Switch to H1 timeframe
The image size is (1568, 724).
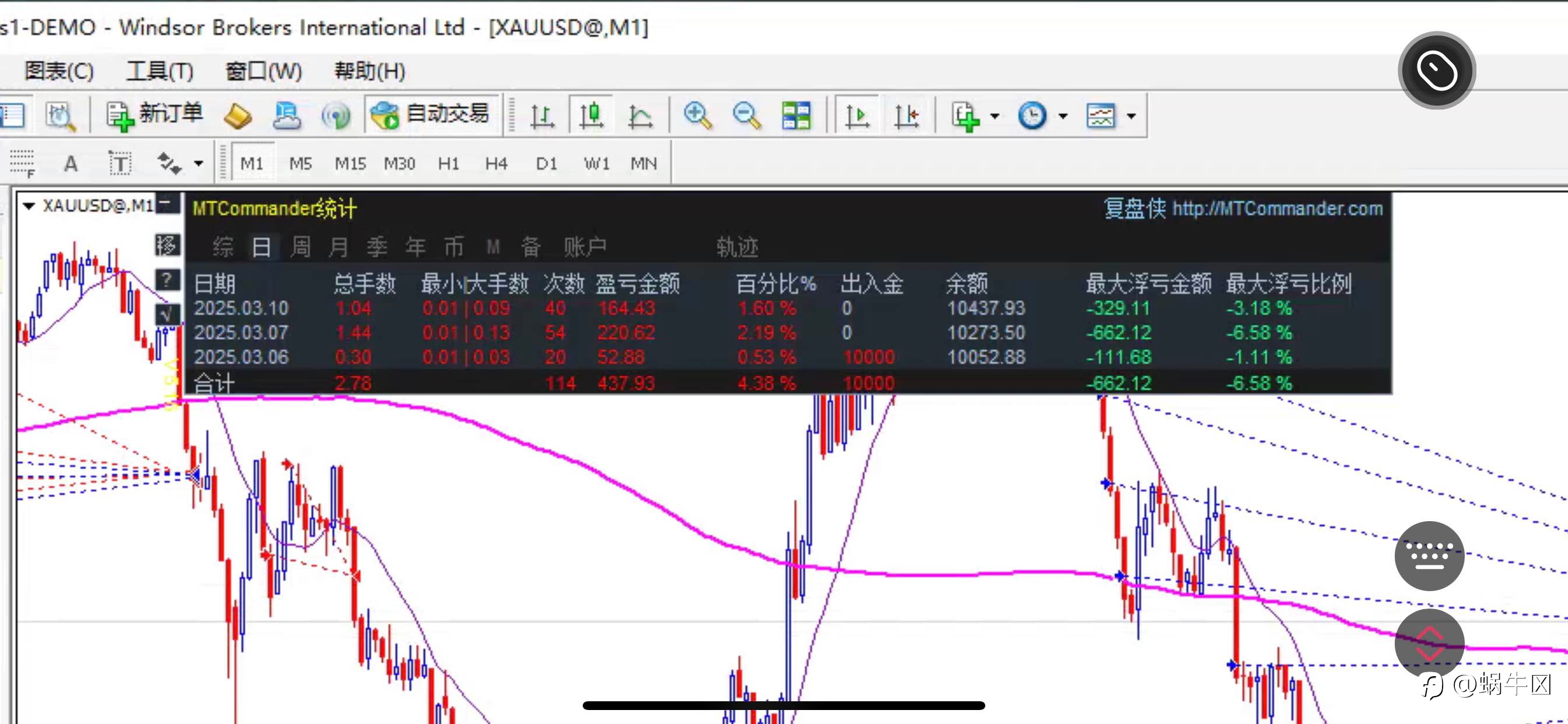449,164
